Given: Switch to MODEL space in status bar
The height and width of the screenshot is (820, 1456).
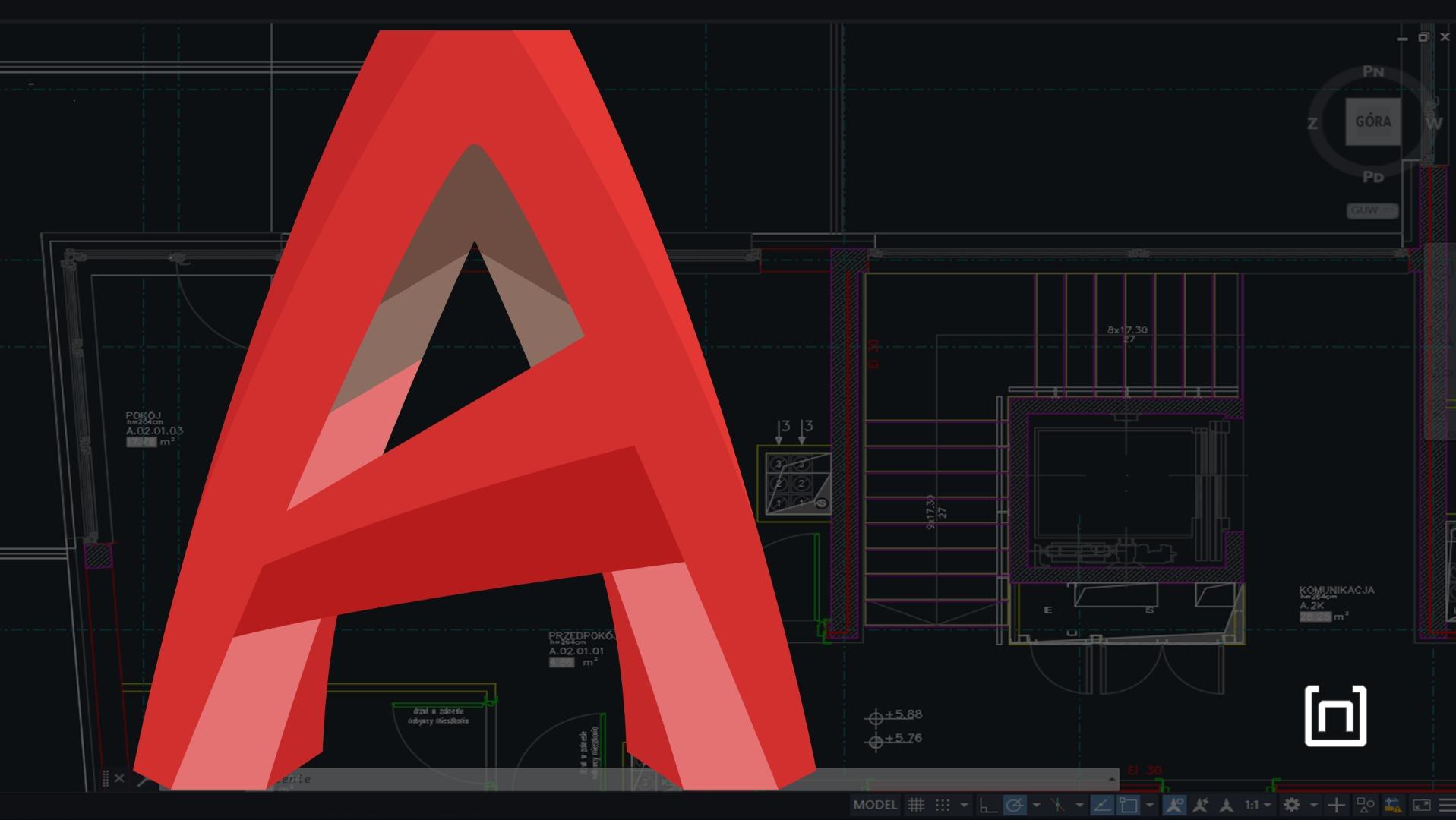Looking at the screenshot, I should click(875, 805).
